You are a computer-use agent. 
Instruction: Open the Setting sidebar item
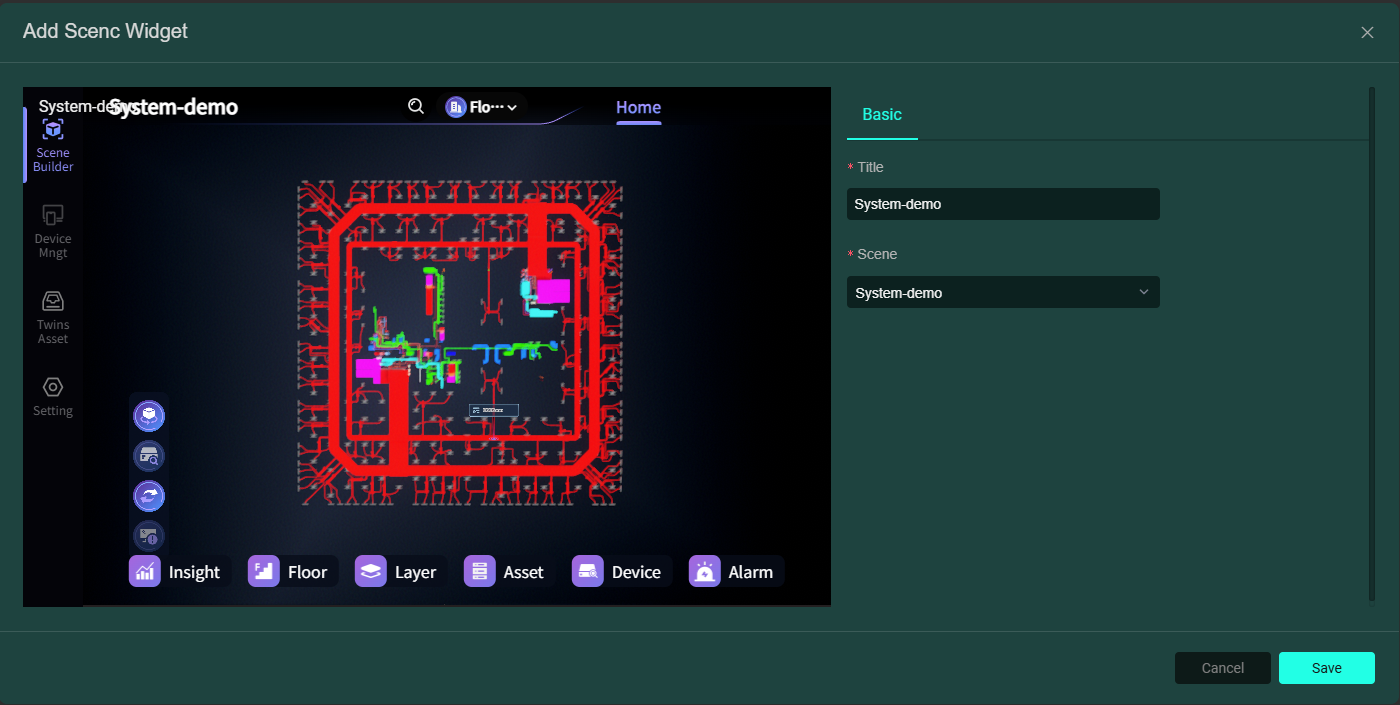click(x=53, y=396)
